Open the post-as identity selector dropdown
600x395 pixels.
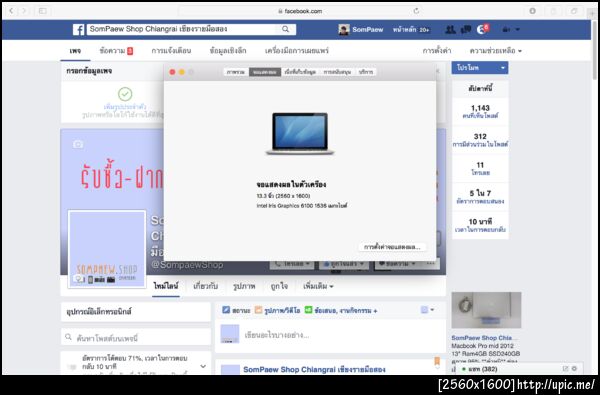pyautogui.click(x=427, y=310)
